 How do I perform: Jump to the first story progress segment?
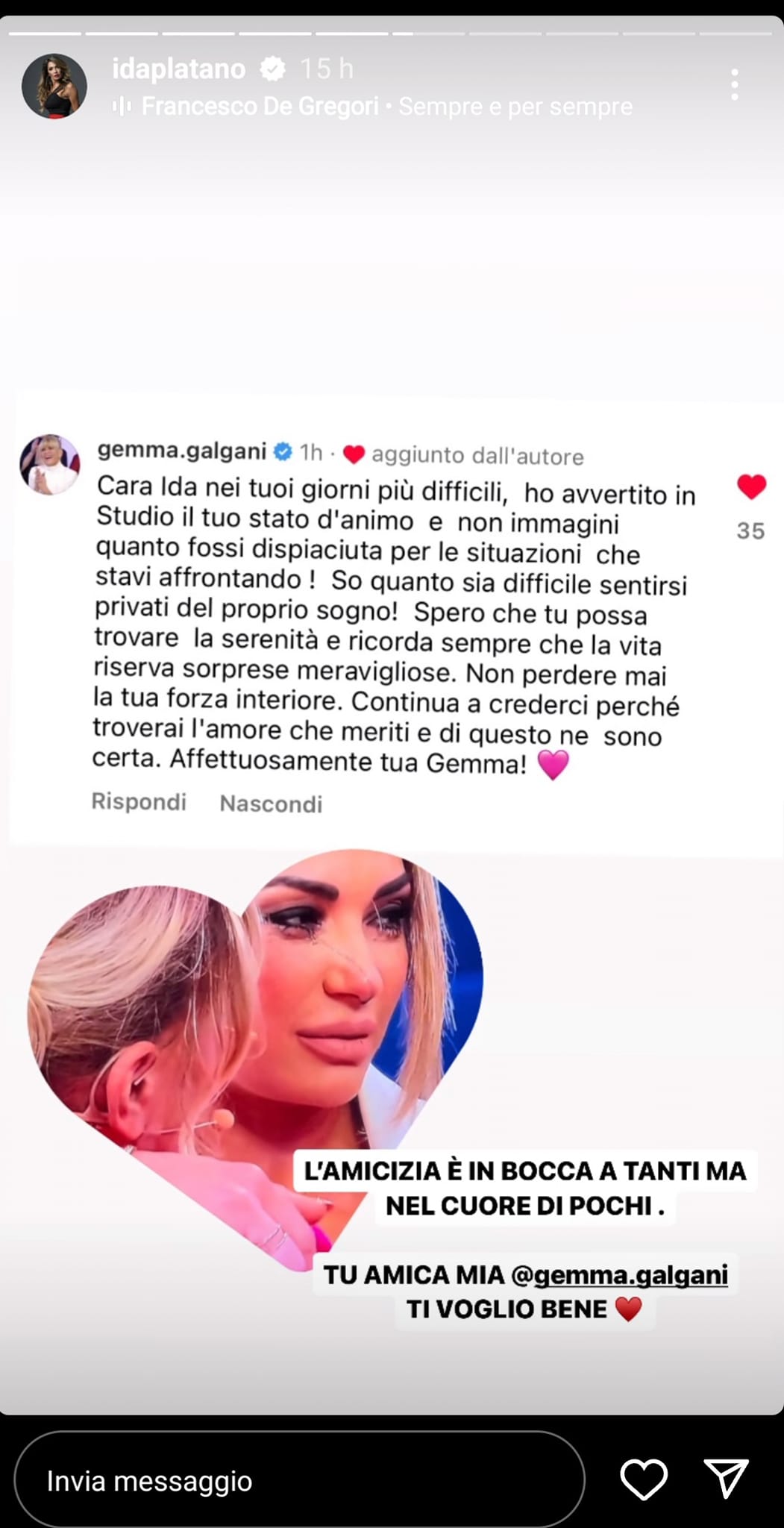point(45,33)
